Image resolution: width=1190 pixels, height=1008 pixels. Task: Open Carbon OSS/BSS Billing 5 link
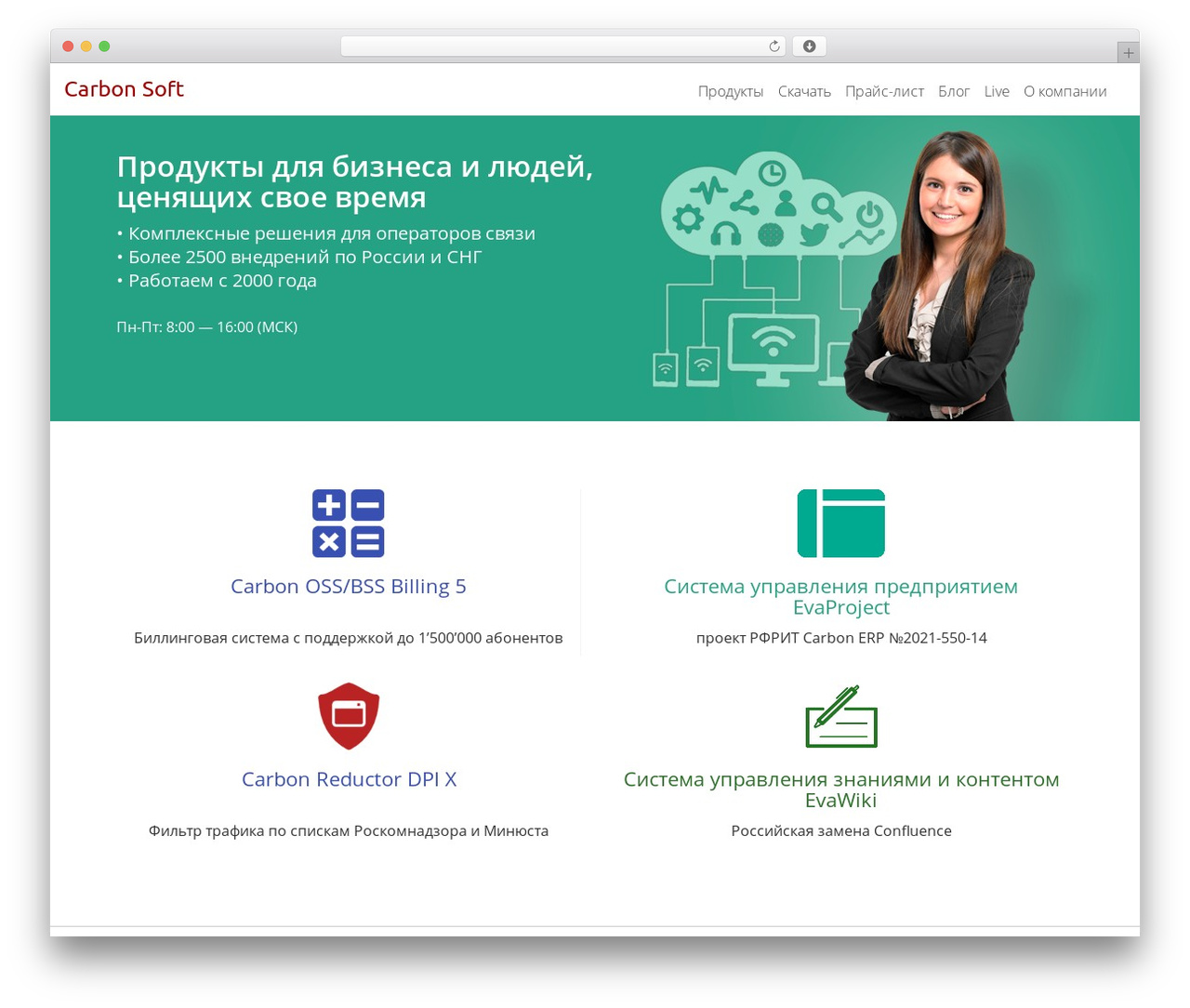349,587
